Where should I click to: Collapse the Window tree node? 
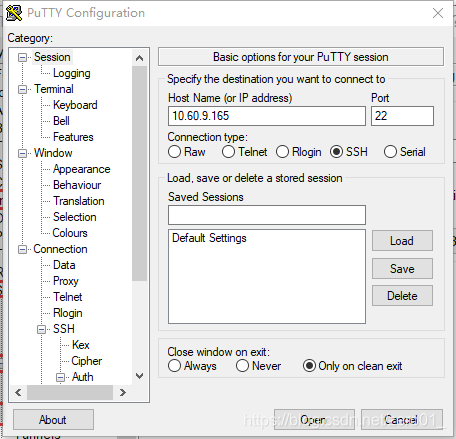[22, 153]
